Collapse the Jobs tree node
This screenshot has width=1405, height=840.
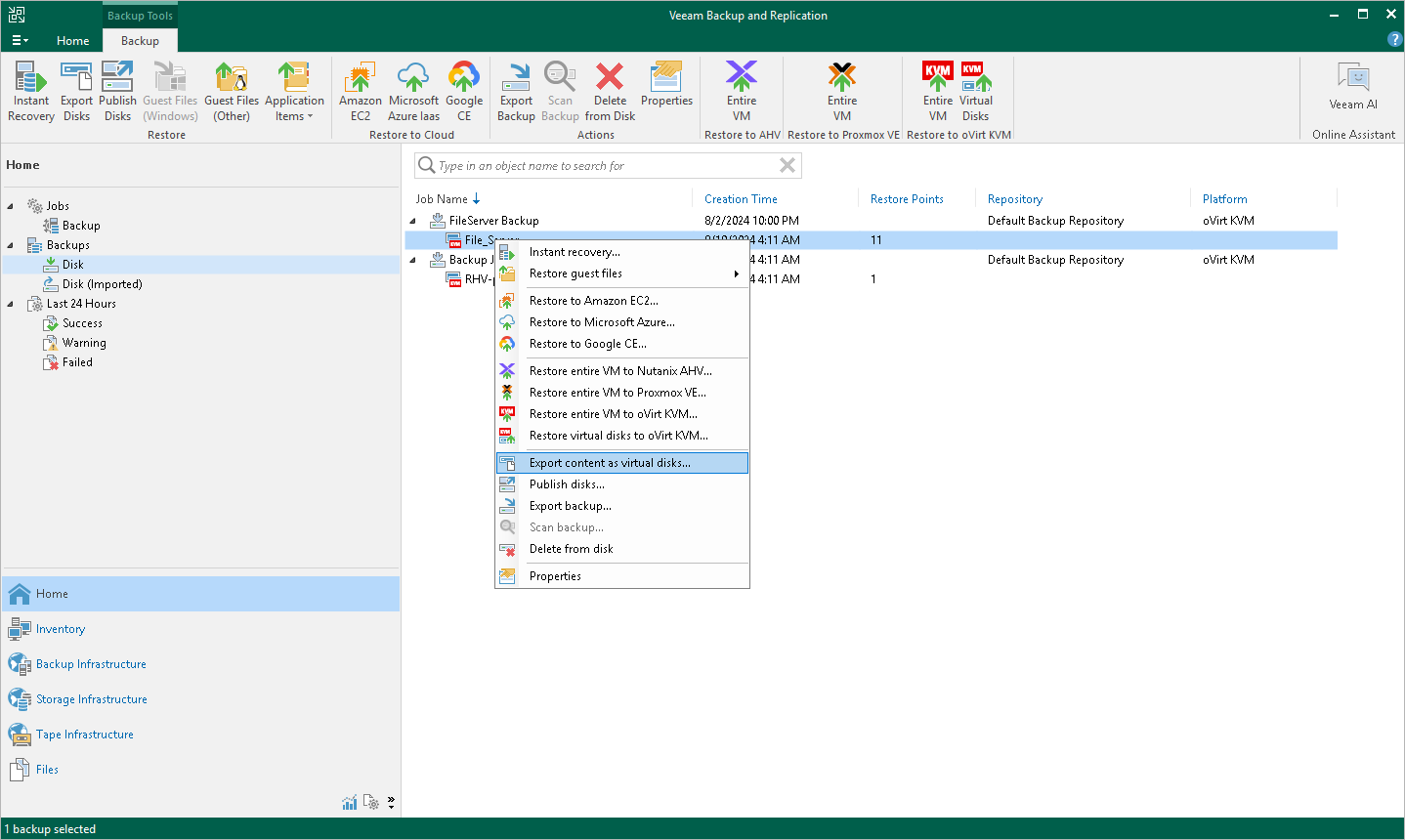[11, 206]
